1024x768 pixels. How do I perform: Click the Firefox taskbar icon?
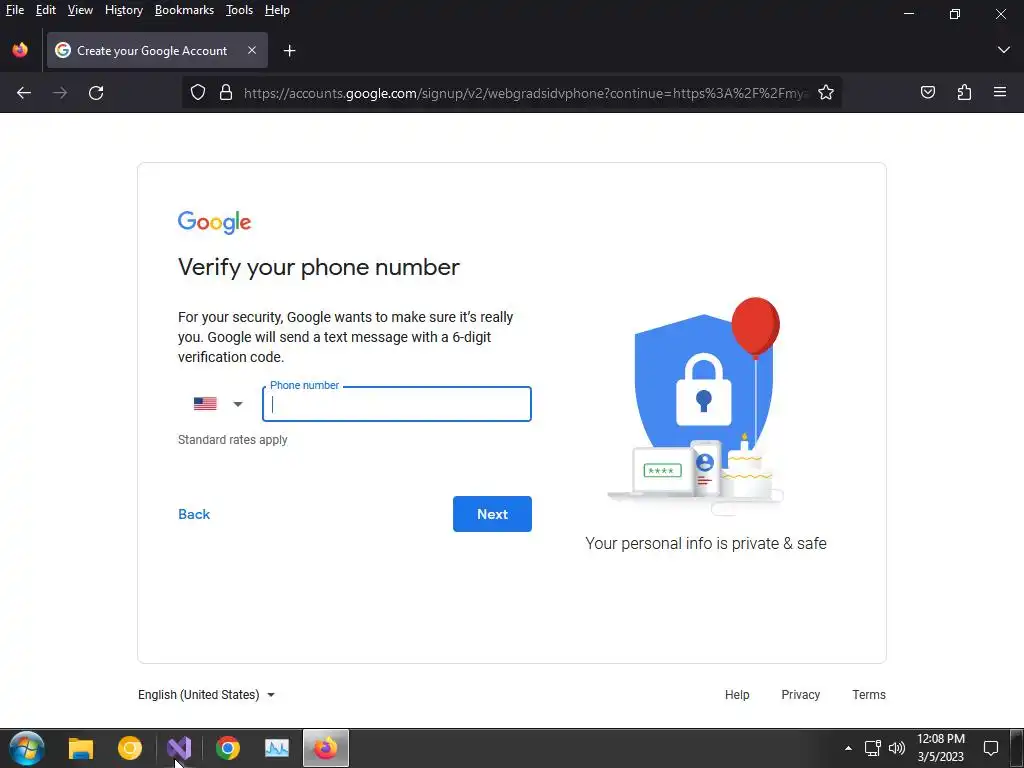click(x=326, y=748)
